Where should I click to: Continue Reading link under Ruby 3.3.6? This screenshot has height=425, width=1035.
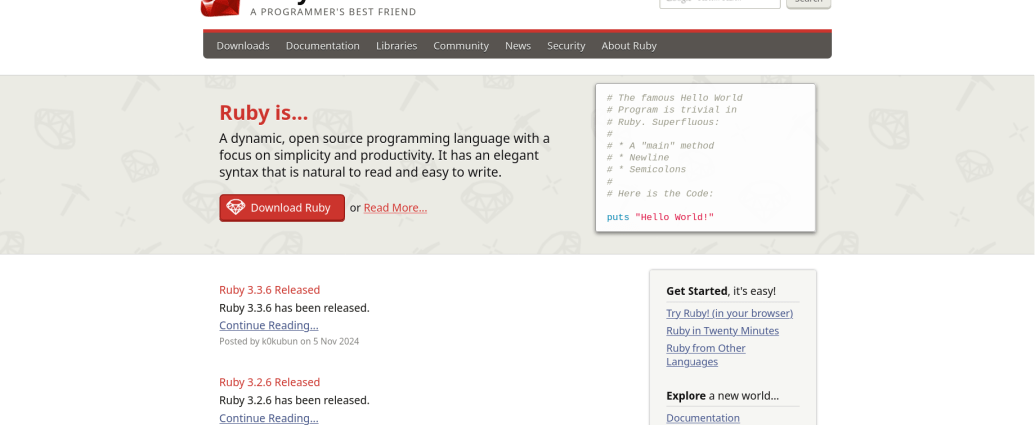pos(269,325)
